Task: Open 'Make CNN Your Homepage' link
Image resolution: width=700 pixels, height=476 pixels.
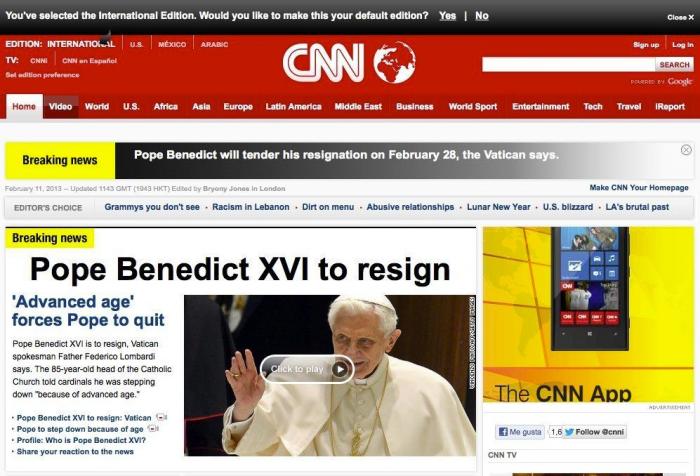Action: tap(639, 188)
